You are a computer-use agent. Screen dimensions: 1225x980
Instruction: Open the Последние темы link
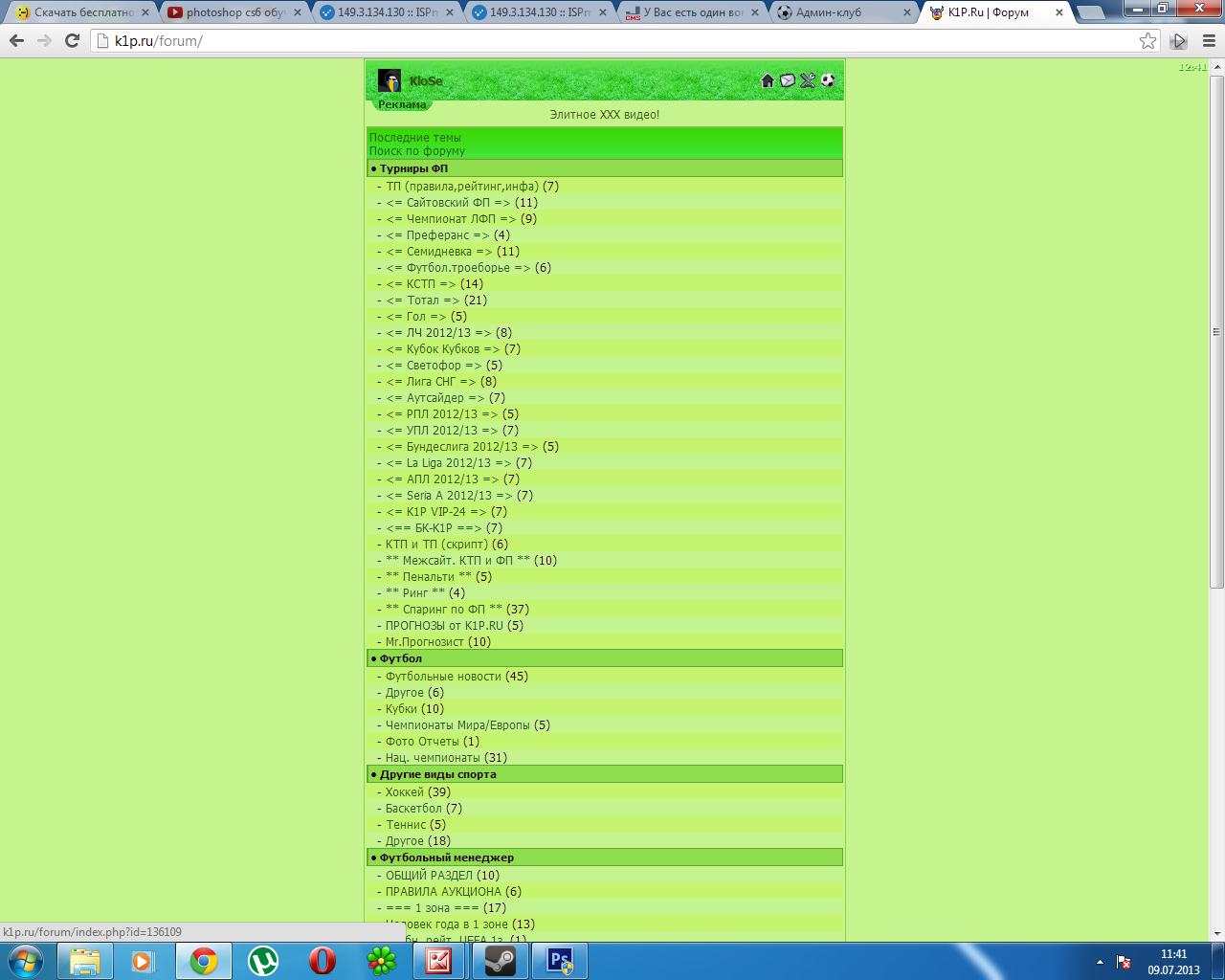415,138
